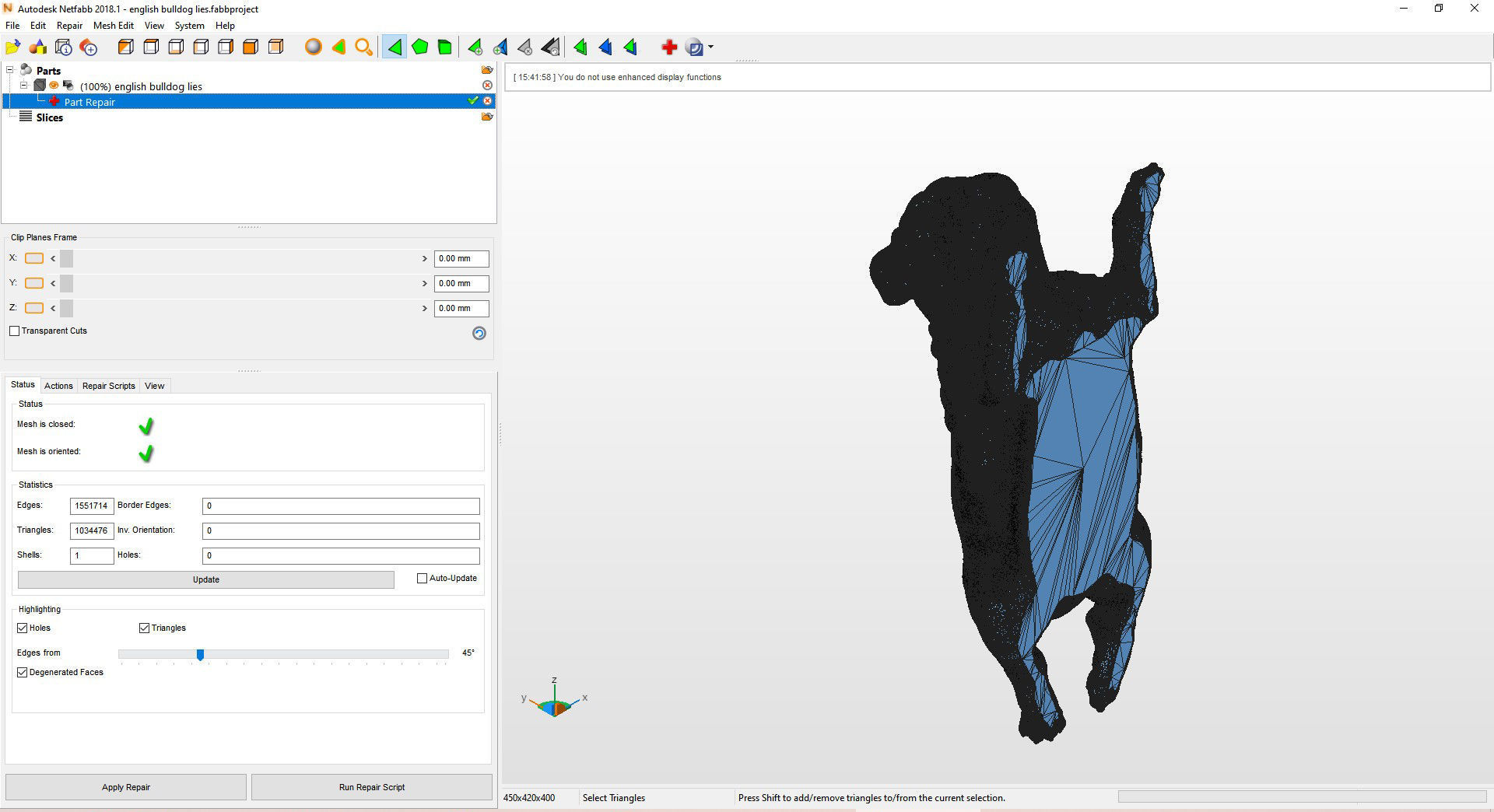Activate the Select Triangles green triangle tool

coord(395,47)
